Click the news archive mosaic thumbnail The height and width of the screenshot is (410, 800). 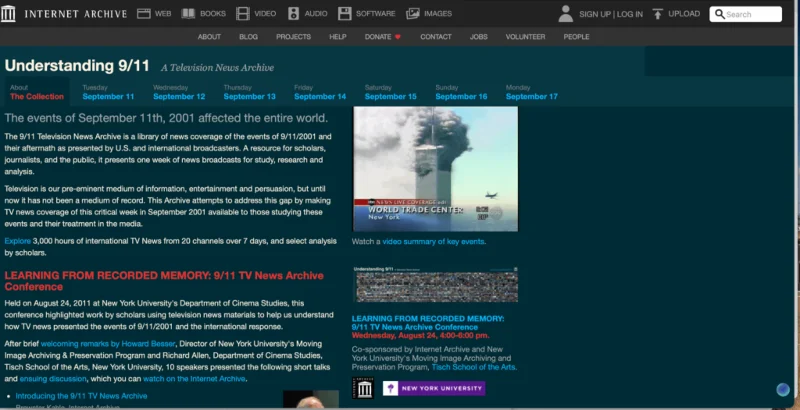coord(435,284)
